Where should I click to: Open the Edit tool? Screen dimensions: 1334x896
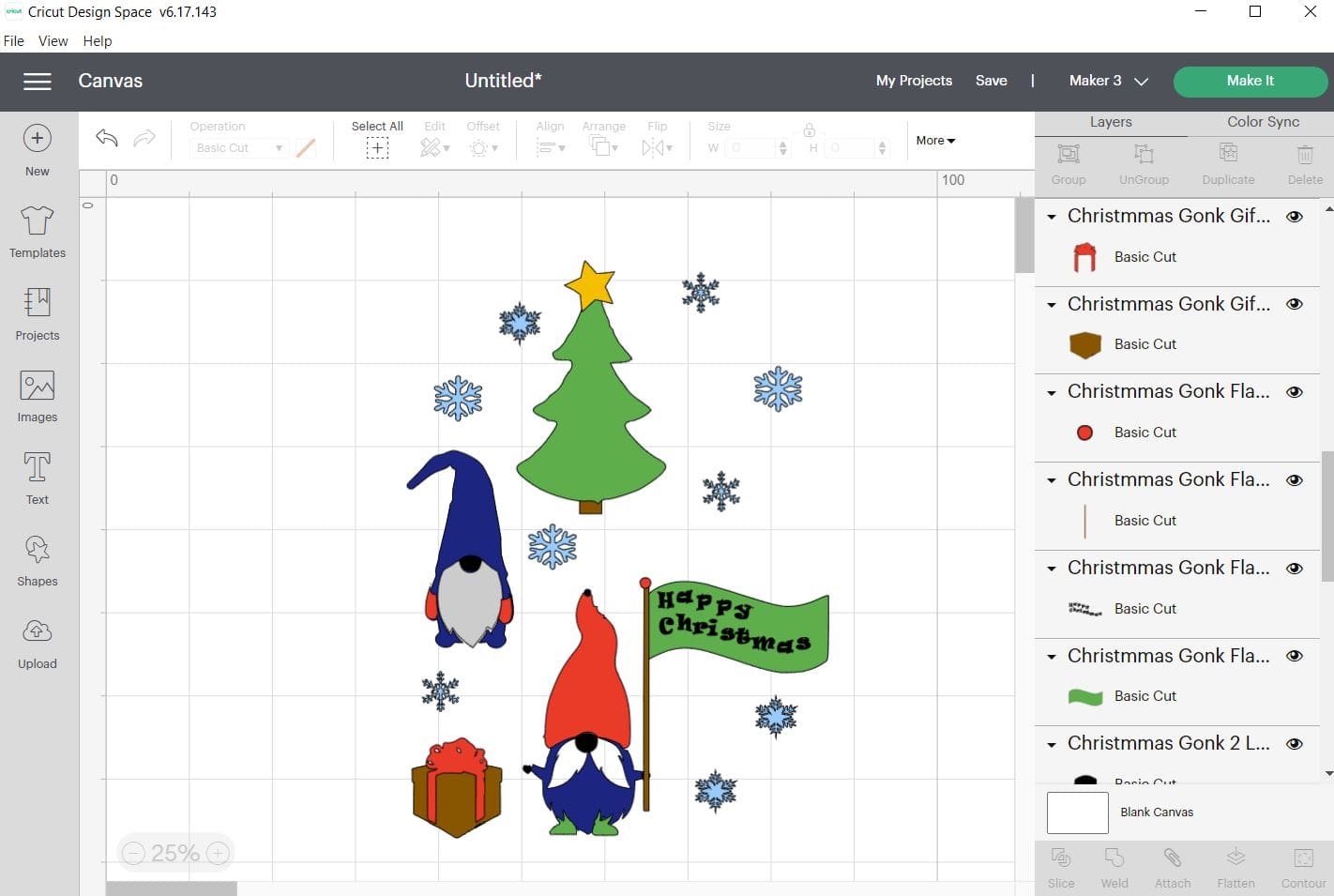click(434, 140)
